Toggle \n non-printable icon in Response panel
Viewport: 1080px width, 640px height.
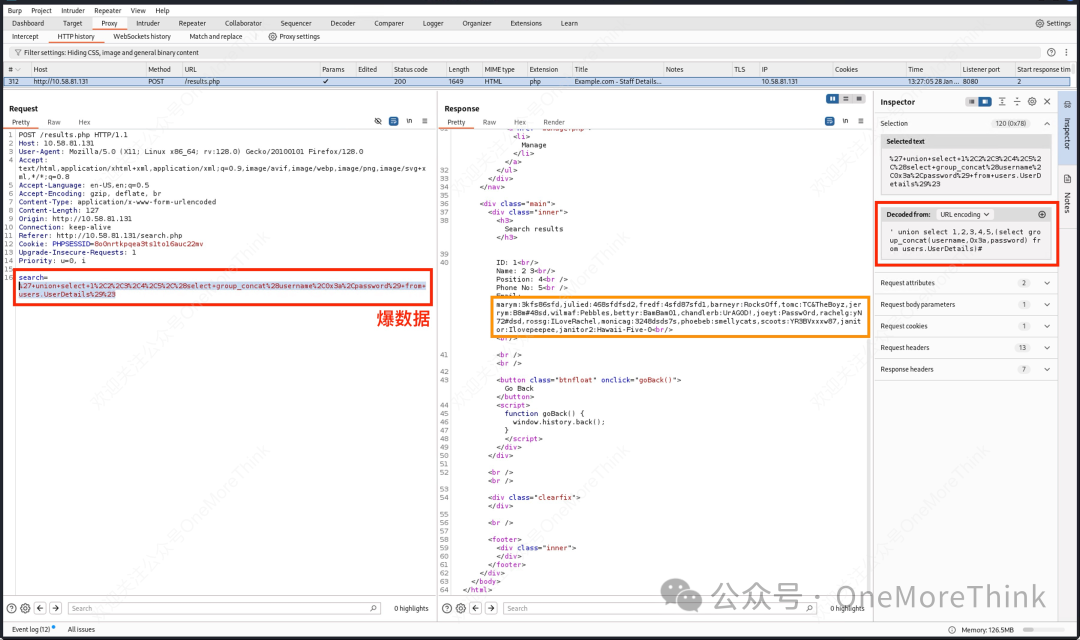[845, 121]
